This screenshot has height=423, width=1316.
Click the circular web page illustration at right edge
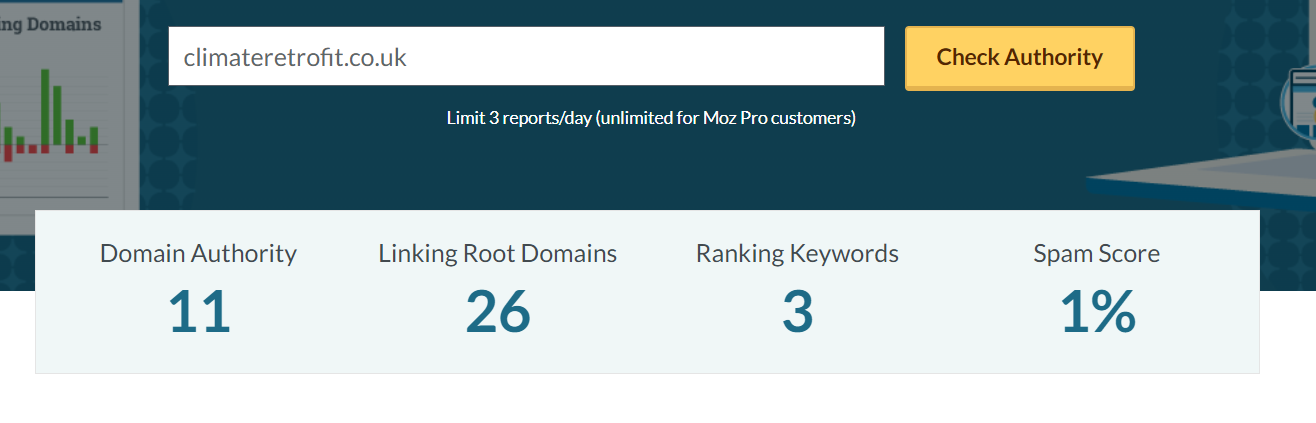pos(1299,100)
